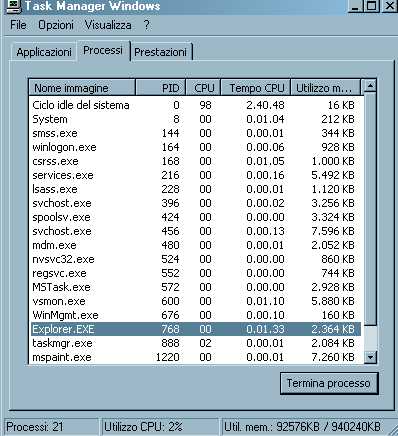Click the process list scrollbar thumb
Screen dimensions: 398x436
pos(370,208)
